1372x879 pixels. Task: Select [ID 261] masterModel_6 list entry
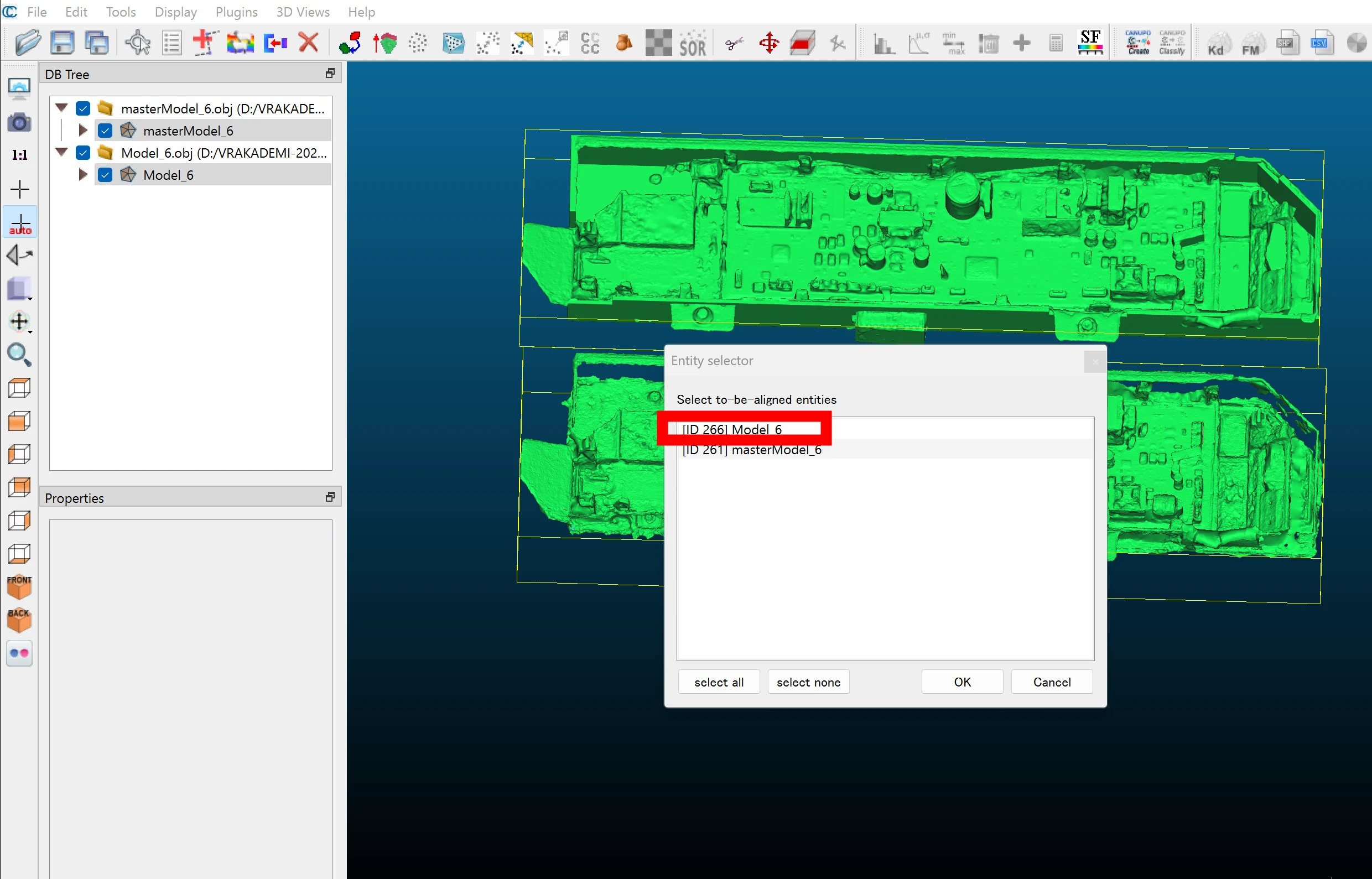(752, 450)
